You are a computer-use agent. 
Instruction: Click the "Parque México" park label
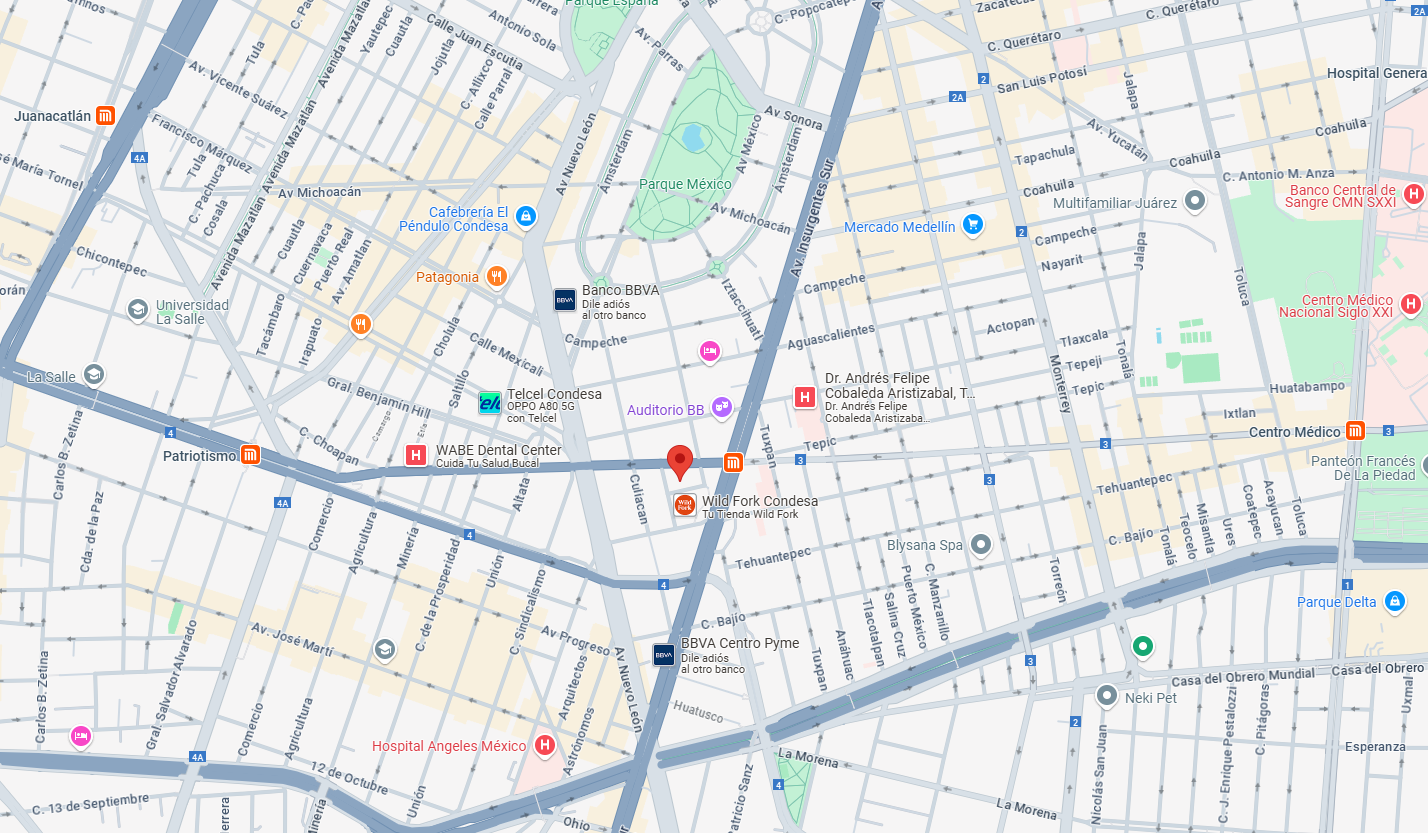pyautogui.click(x=685, y=184)
